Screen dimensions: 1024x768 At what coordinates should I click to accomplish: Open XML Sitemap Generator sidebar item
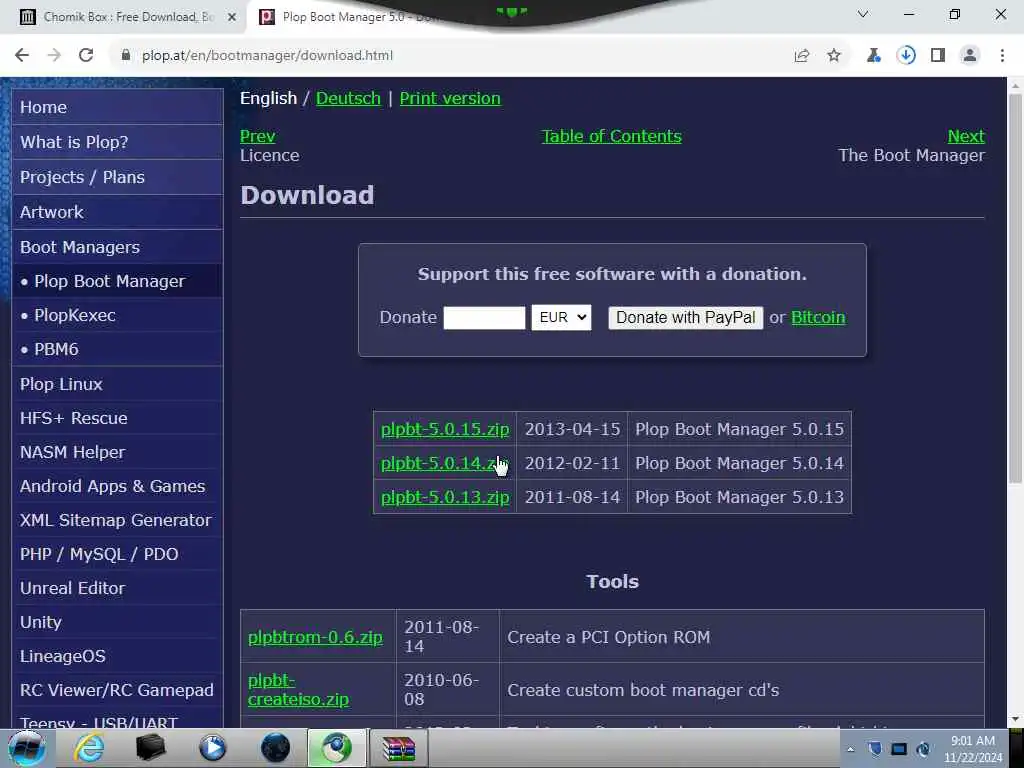pyautogui.click(x=118, y=520)
